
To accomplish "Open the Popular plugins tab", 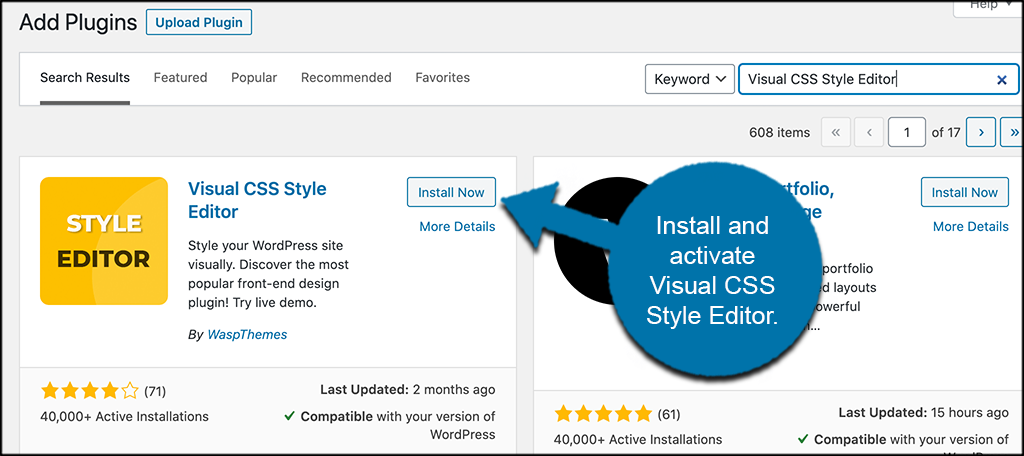I will pyautogui.click(x=254, y=78).
